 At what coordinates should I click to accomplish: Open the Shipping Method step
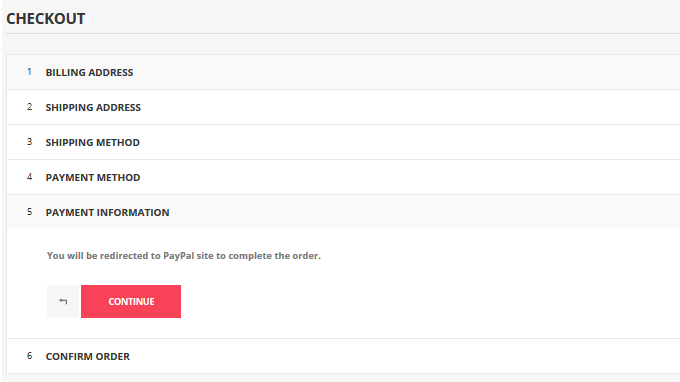(x=93, y=143)
